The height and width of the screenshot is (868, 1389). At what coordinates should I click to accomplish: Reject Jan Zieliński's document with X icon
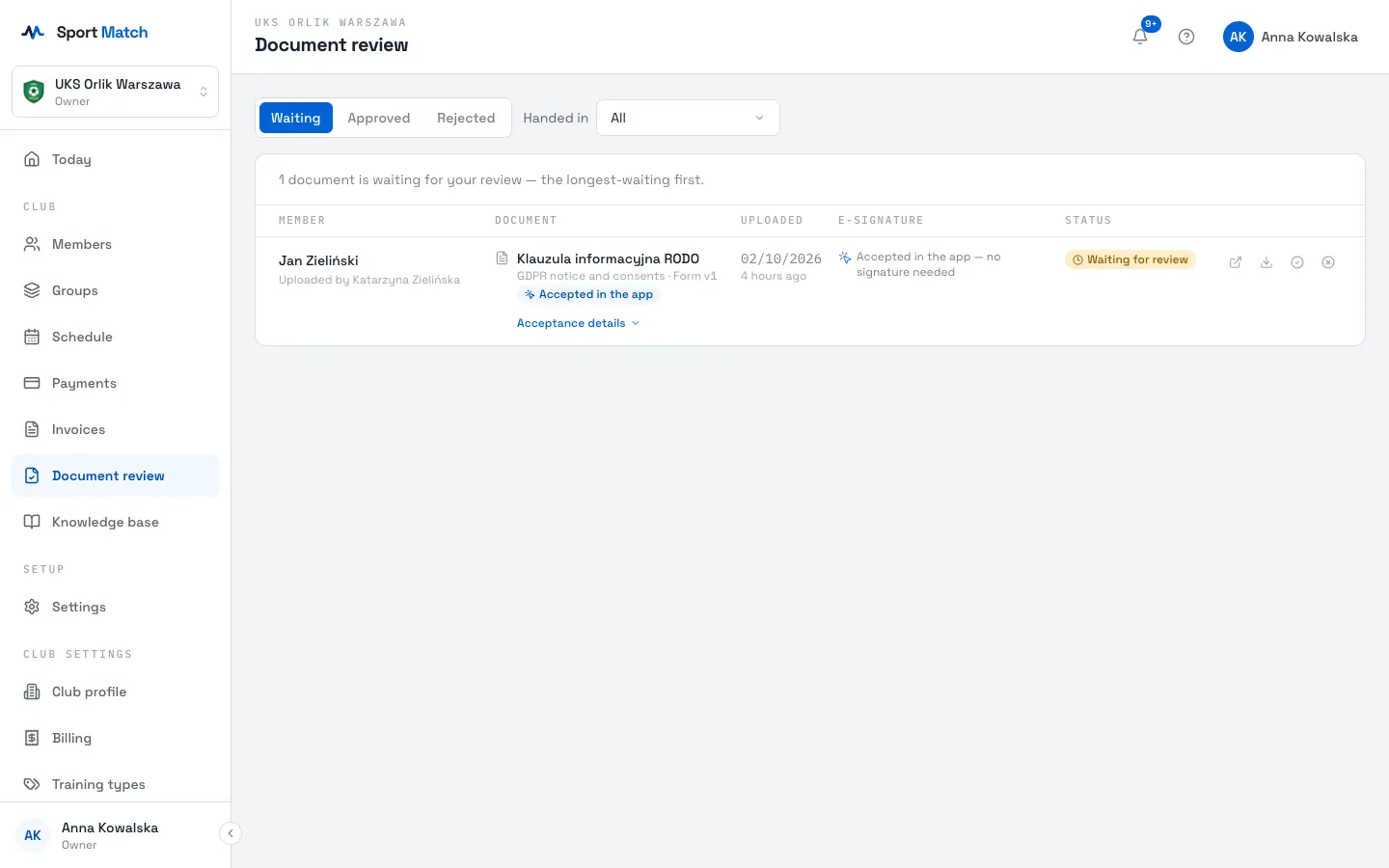coord(1328,262)
